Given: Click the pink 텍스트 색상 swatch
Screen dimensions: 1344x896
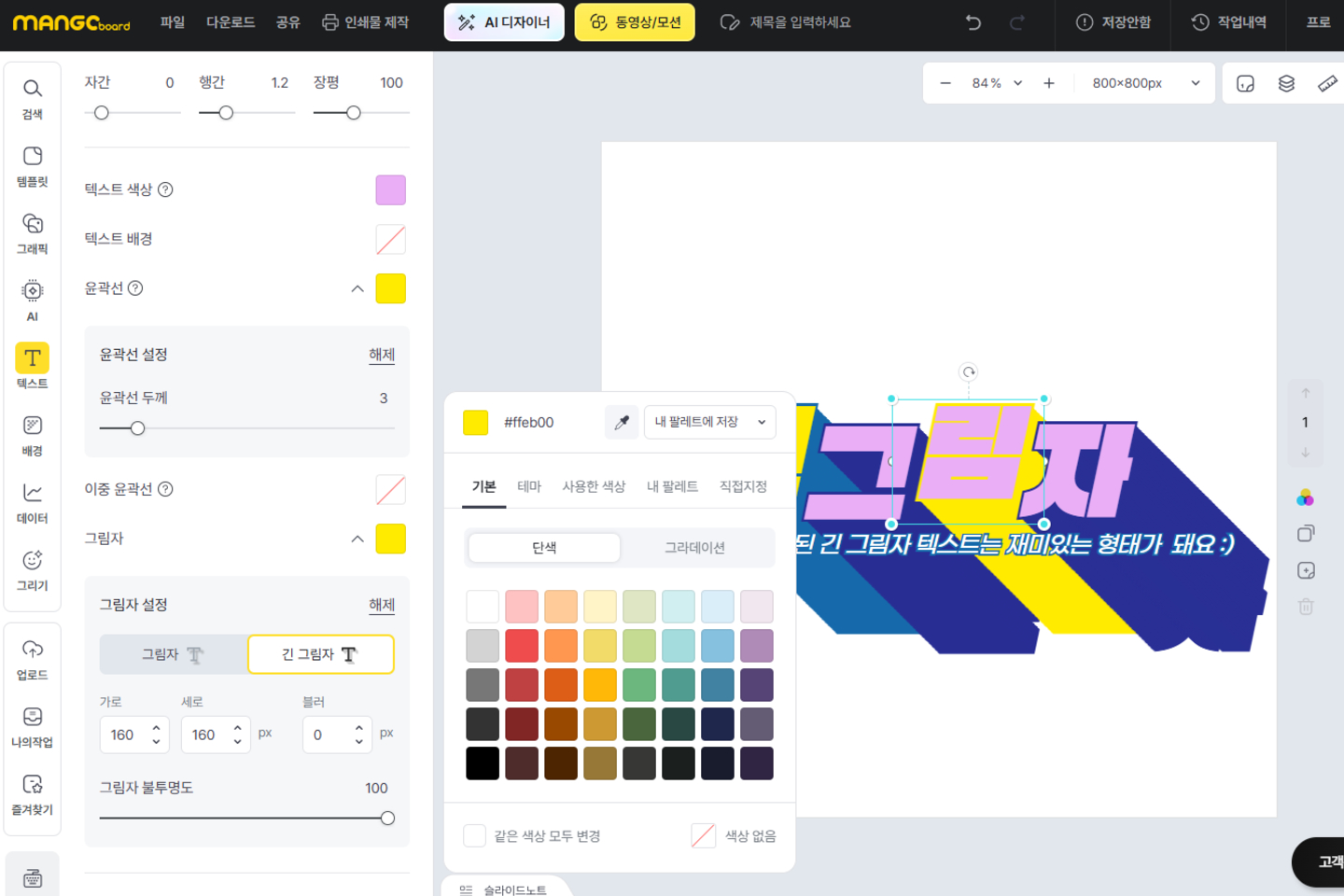Looking at the screenshot, I should tap(390, 189).
